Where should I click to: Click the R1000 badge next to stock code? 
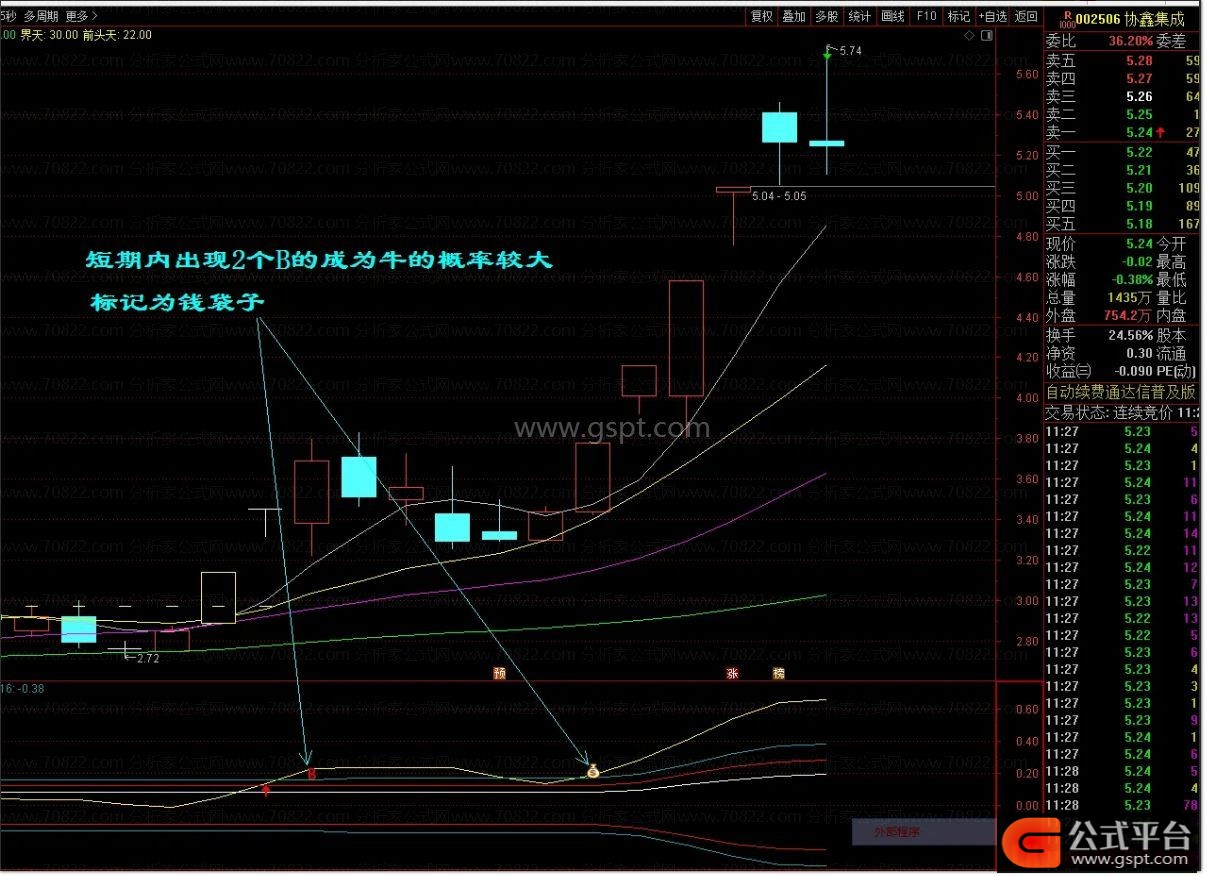tap(1067, 17)
